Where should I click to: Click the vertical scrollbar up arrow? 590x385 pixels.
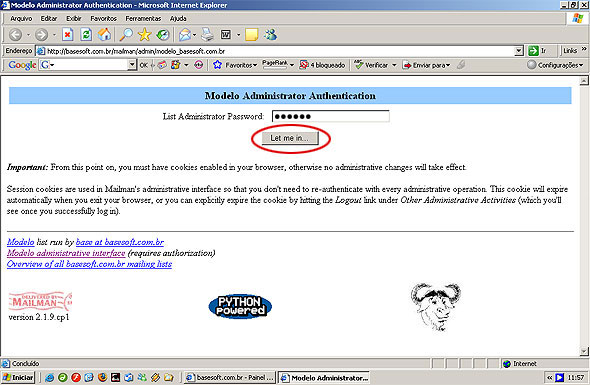coord(584,81)
